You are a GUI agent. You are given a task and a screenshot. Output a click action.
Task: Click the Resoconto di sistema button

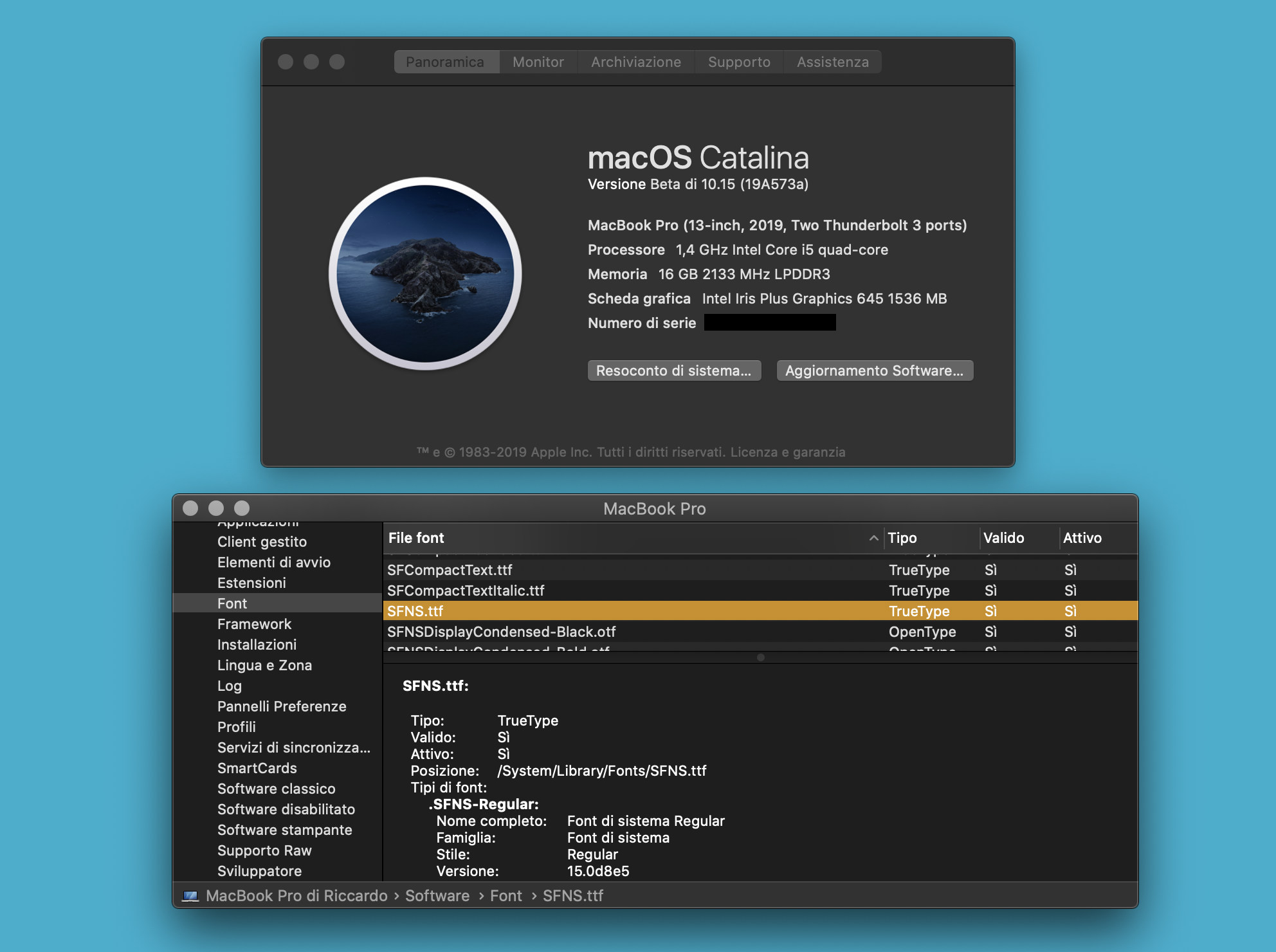tap(674, 371)
